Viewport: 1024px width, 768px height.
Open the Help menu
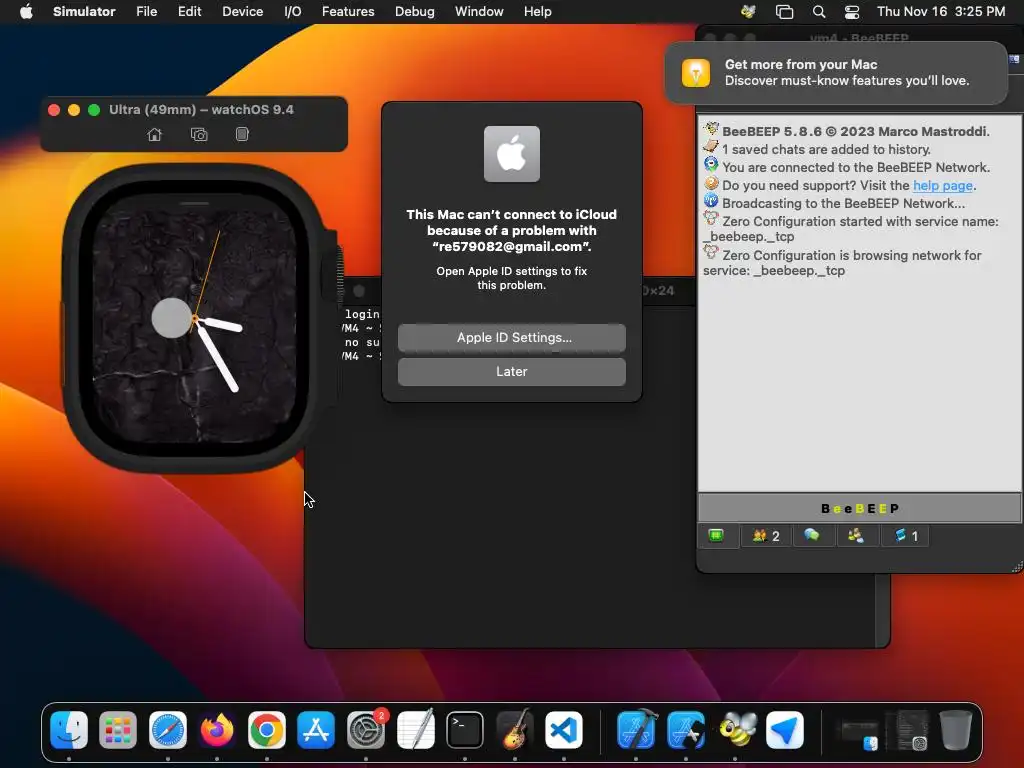pyautogui.click(x=537, y=12)
